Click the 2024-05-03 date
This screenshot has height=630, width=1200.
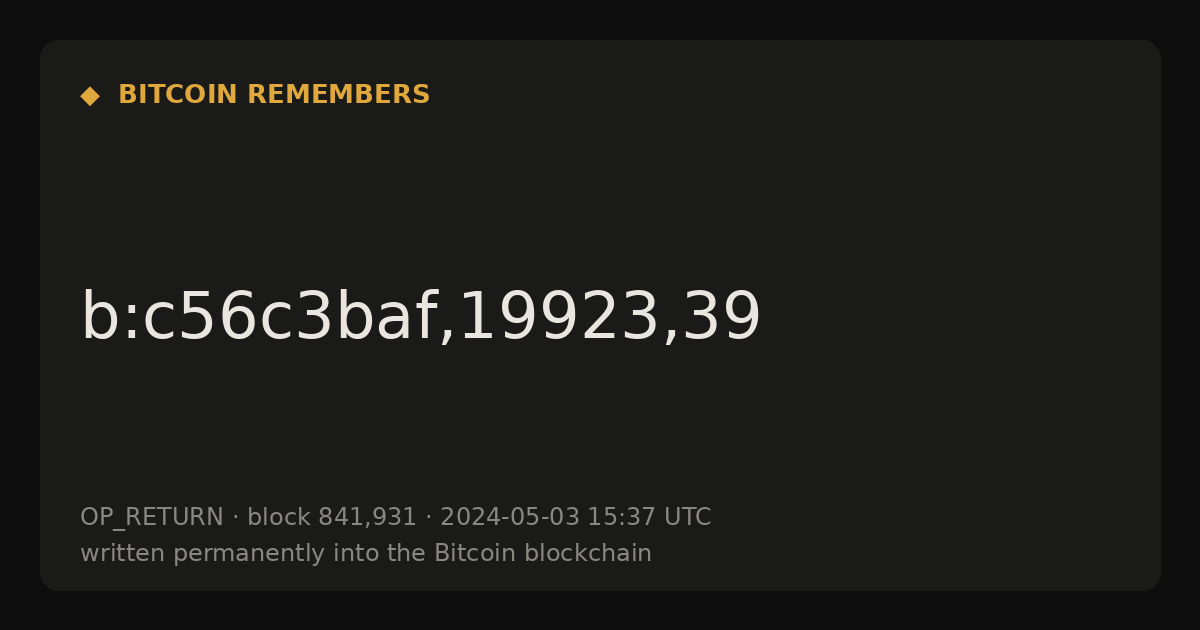tap(509, 518)
